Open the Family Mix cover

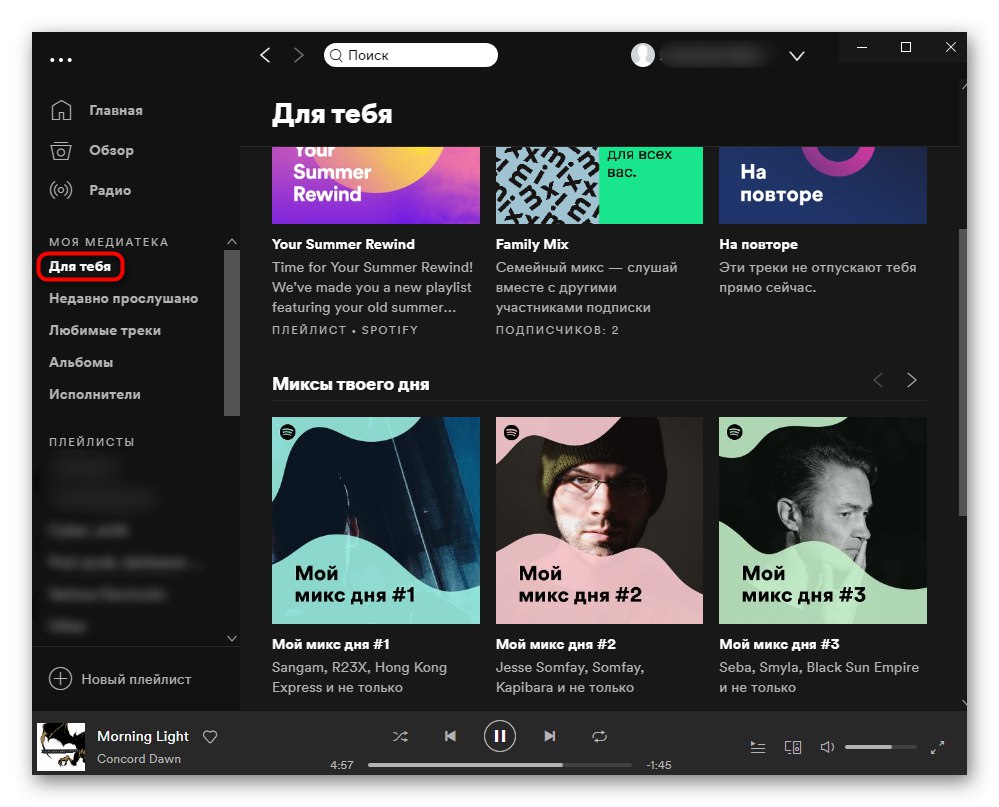tap(600, 185)
